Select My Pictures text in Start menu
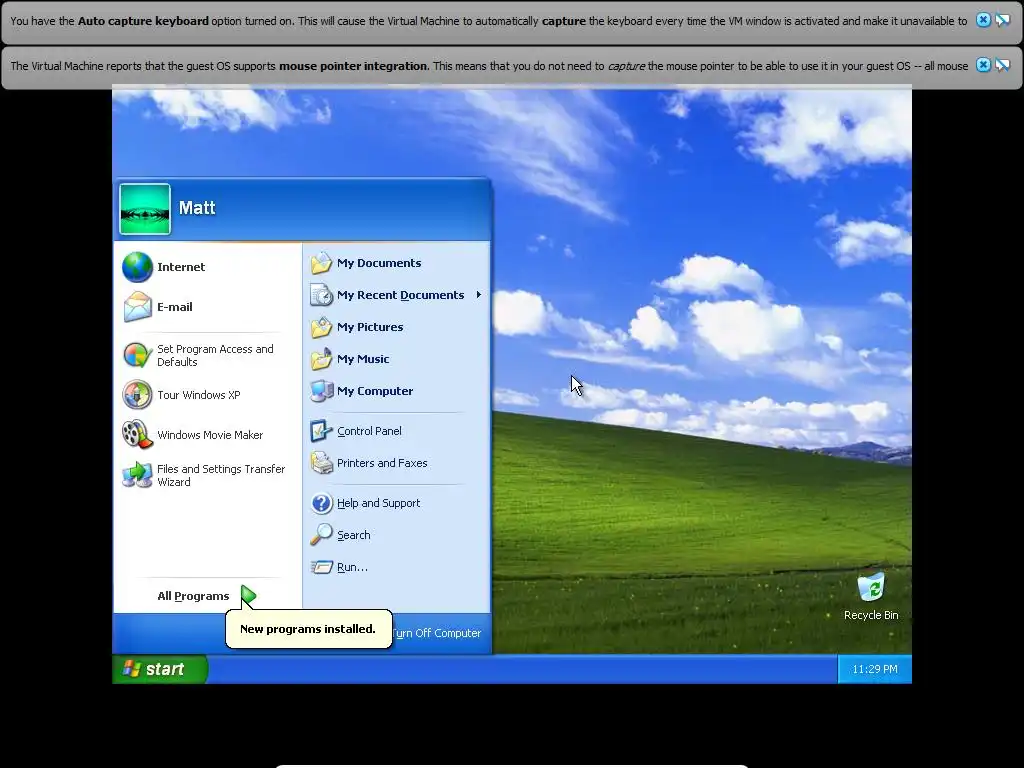 (370, 327)
